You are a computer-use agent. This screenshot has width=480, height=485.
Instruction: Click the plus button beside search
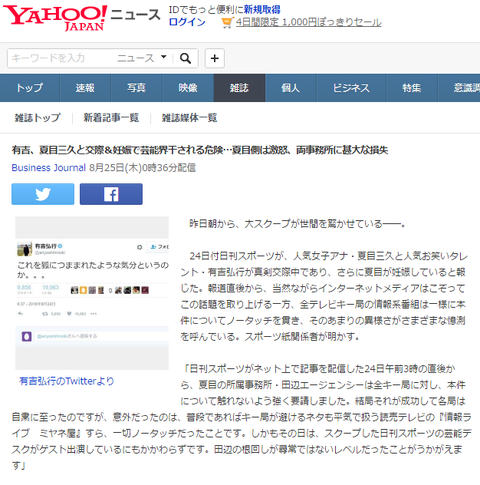214,58
